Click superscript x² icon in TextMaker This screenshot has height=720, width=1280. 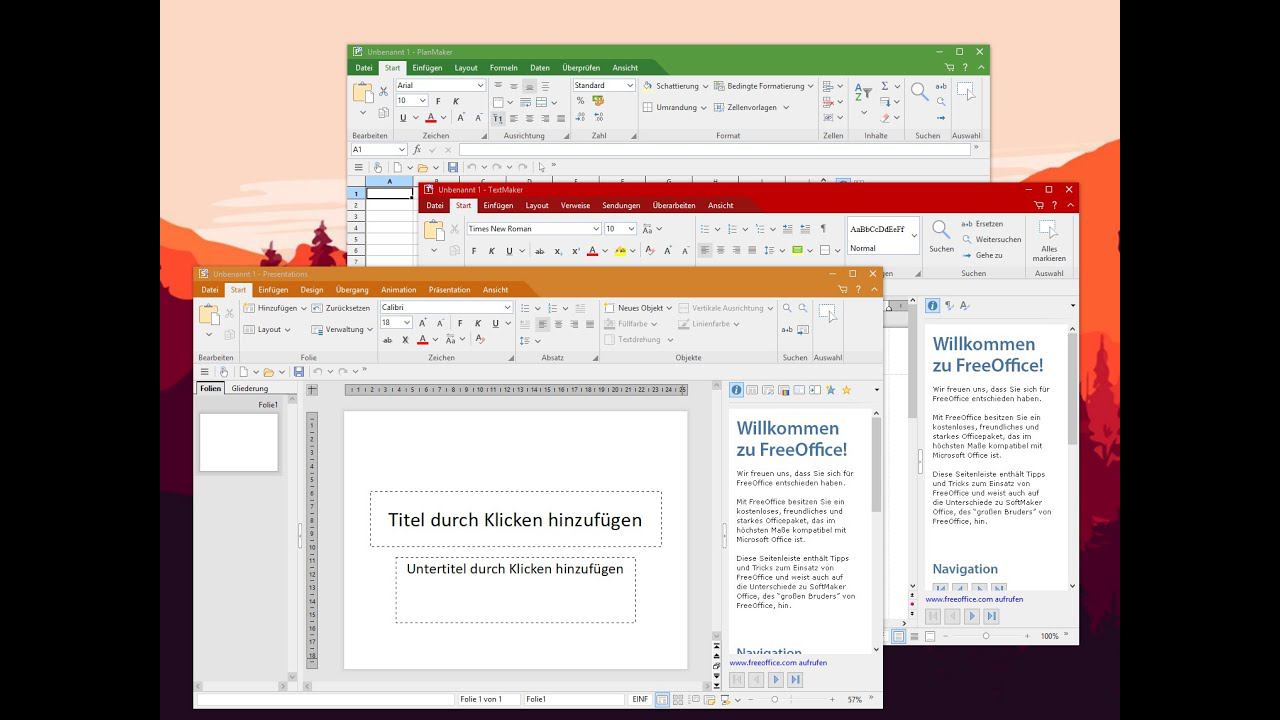click(575, 251)
